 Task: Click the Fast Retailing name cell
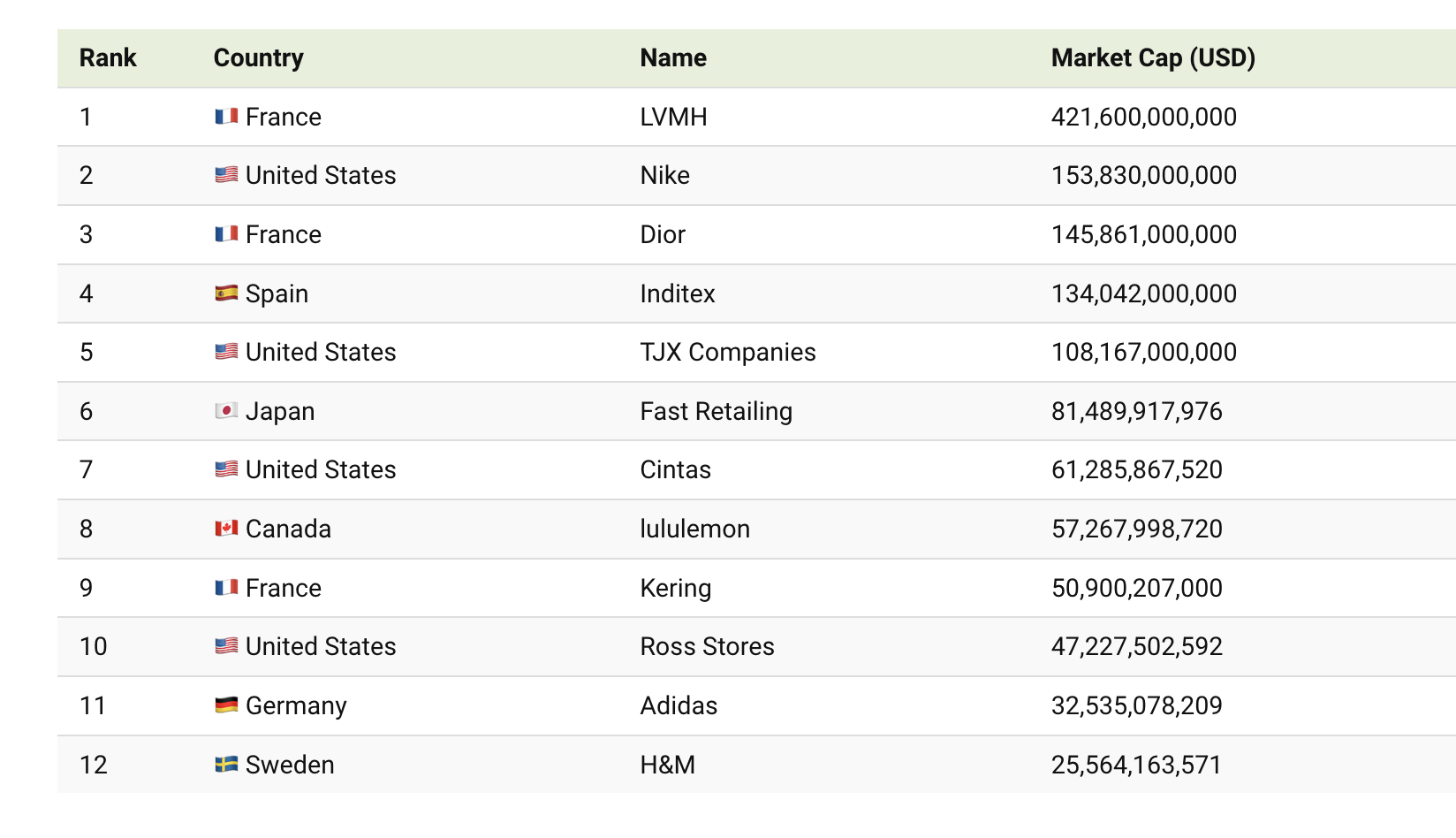pos(716,411)
